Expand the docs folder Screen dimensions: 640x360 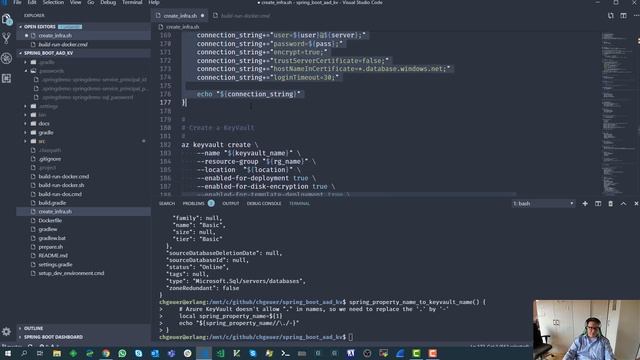point(83,124)
